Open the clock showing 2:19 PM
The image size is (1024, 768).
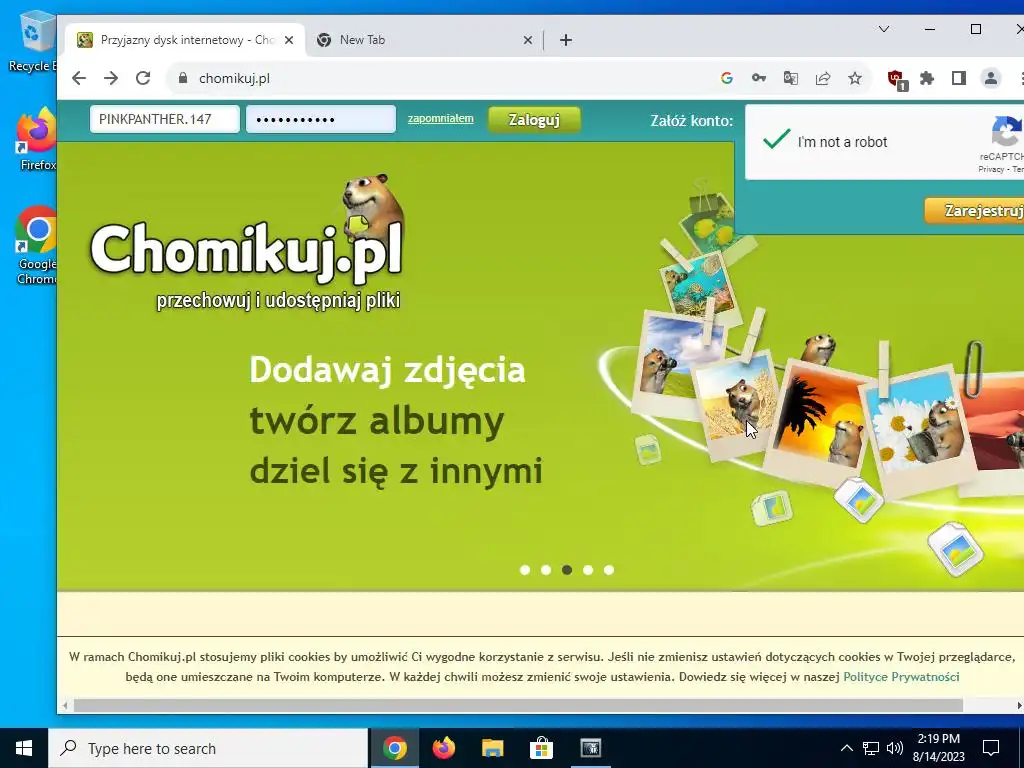938,748
